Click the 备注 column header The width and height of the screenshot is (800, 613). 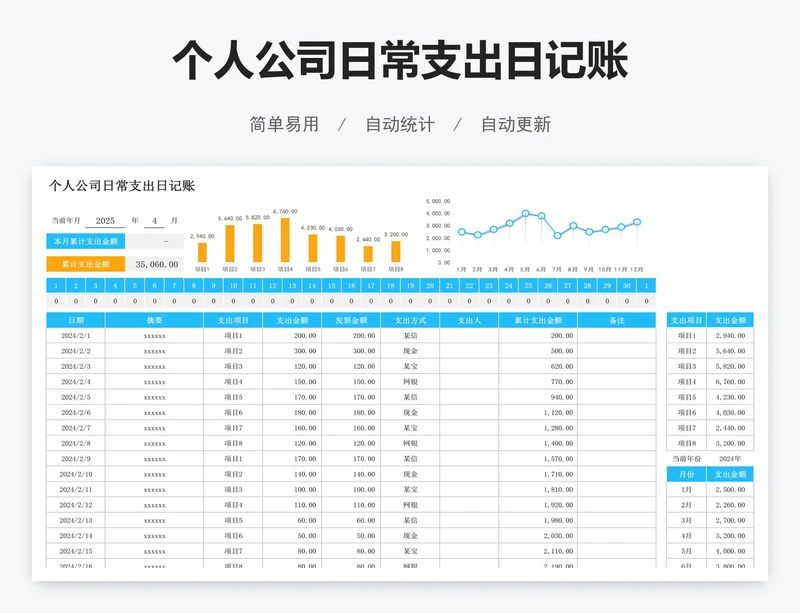[617, 321]
